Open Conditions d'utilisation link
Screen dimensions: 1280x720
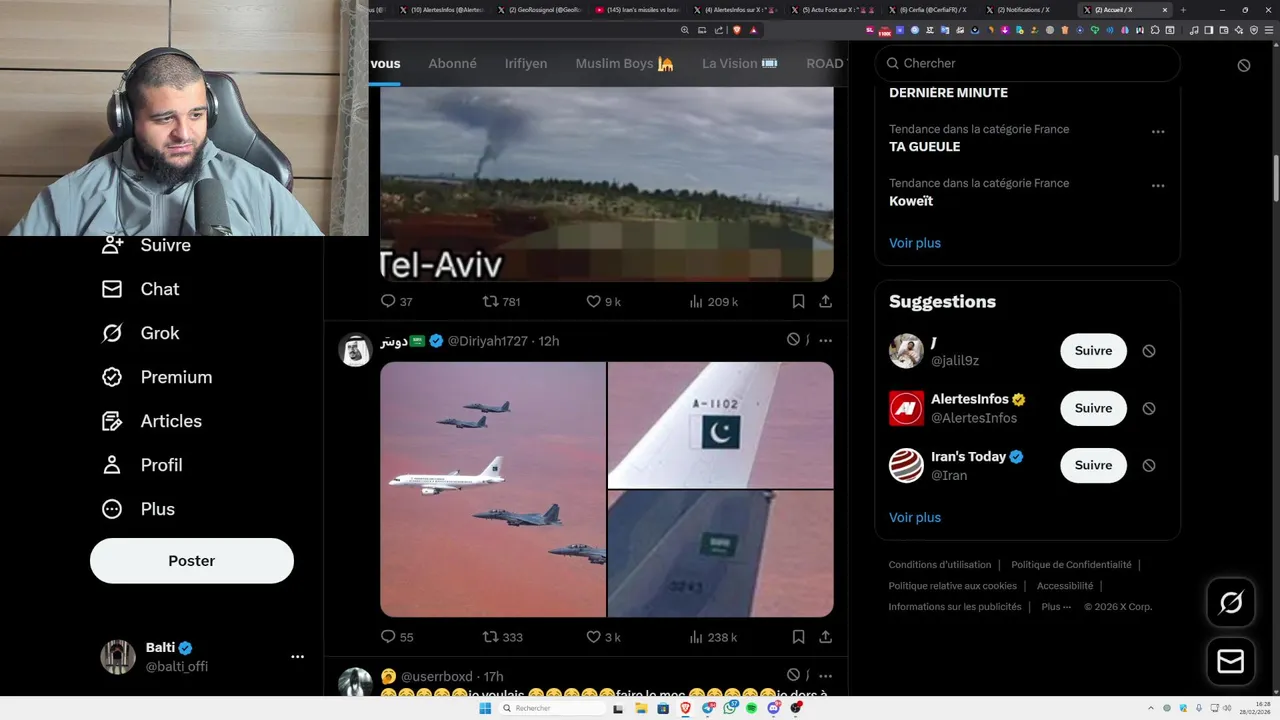point(940,565)
